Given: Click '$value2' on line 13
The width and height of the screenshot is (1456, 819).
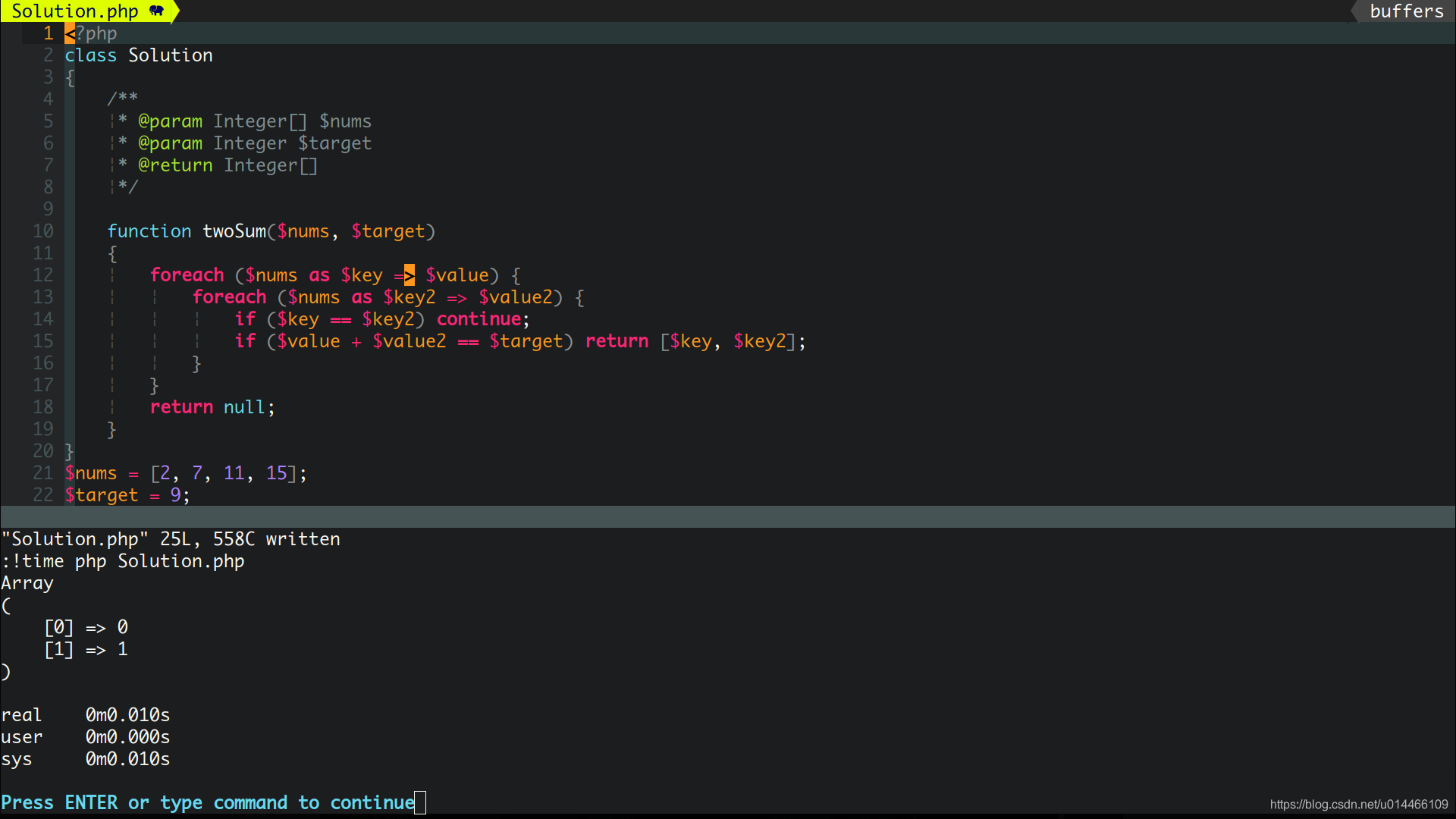Looking at the screenshot, I should 516,297.
